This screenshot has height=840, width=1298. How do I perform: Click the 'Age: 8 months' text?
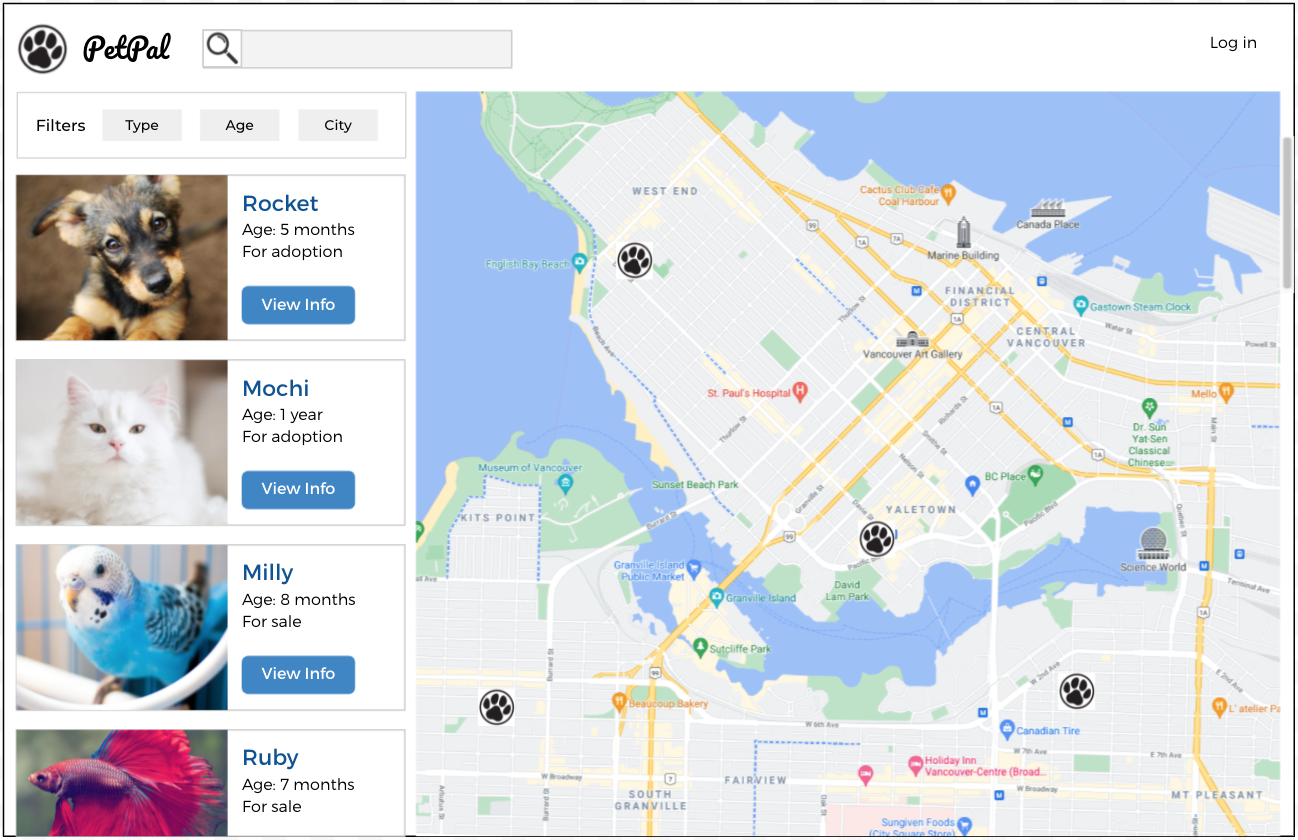[x=298, y=599]
